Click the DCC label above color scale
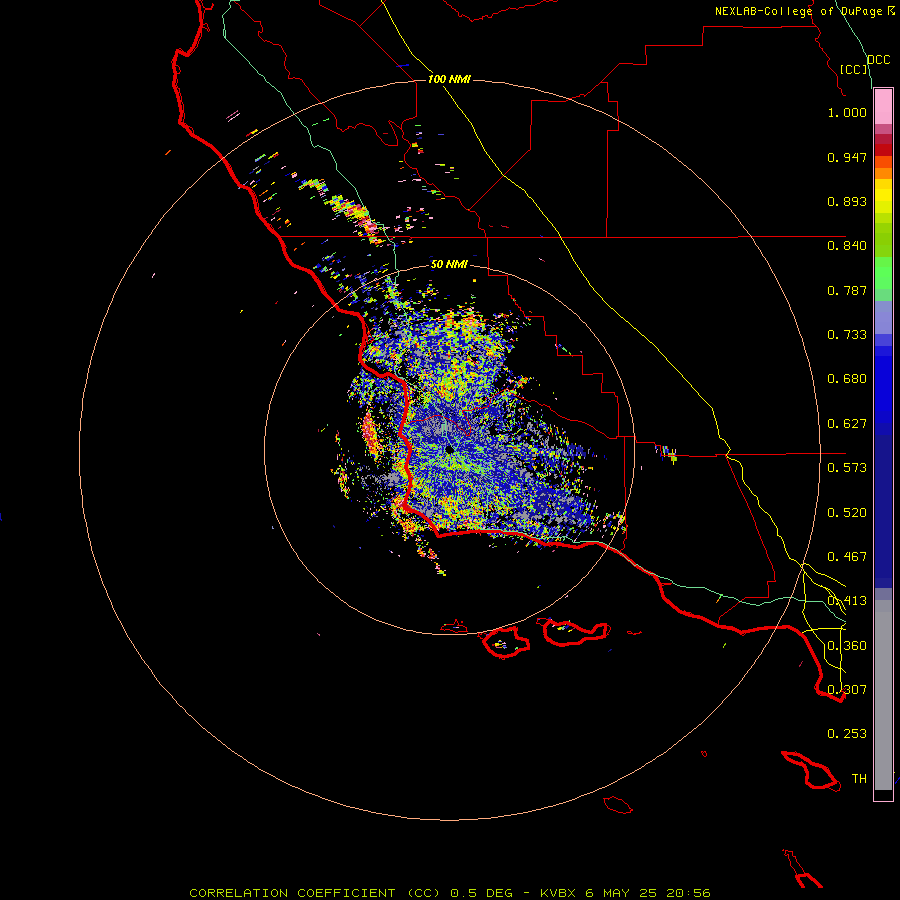The height and width of the screenshot is (900, 900). tap(879, 60)
